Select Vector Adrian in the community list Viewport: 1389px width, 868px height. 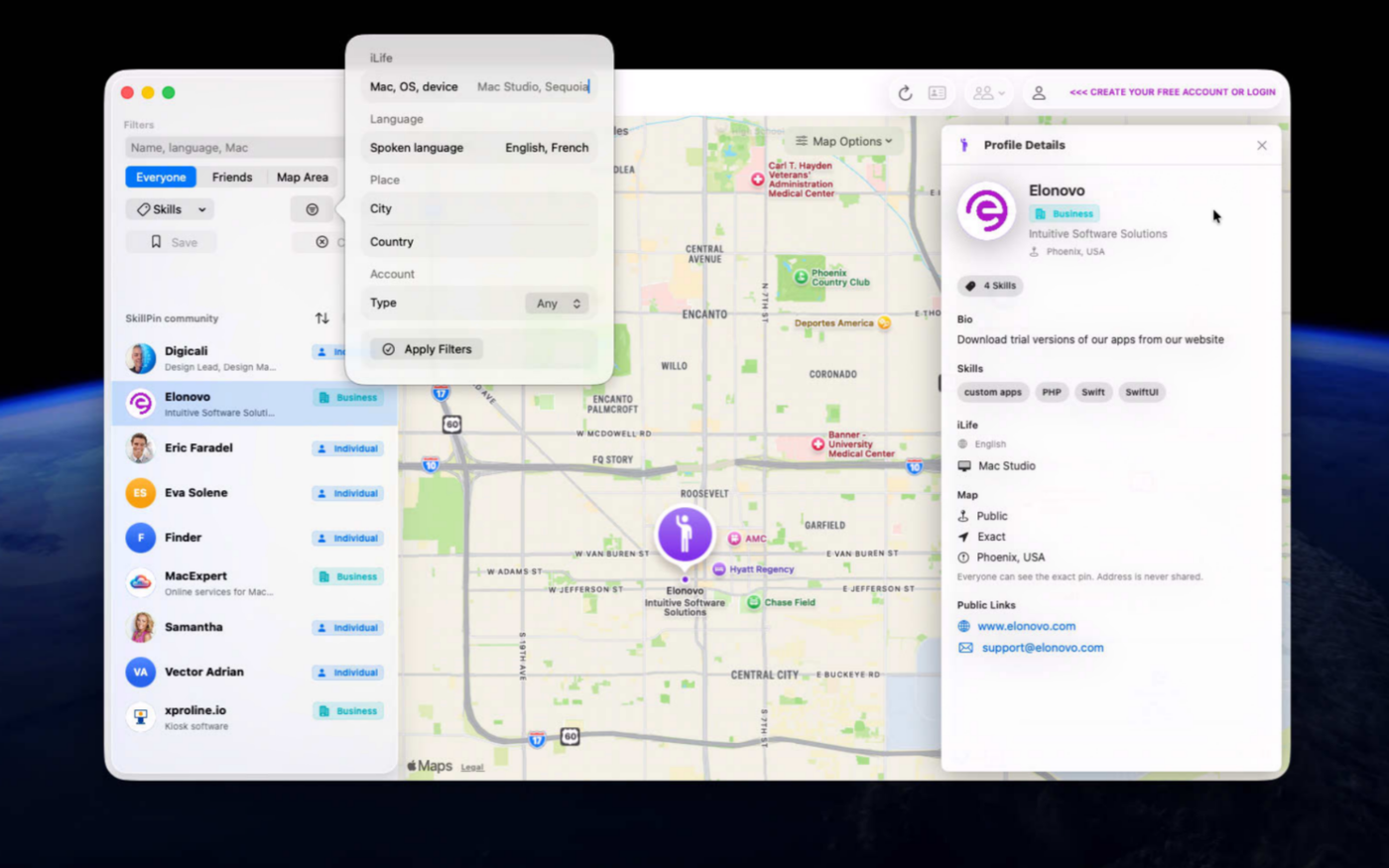tap(255, 672)
